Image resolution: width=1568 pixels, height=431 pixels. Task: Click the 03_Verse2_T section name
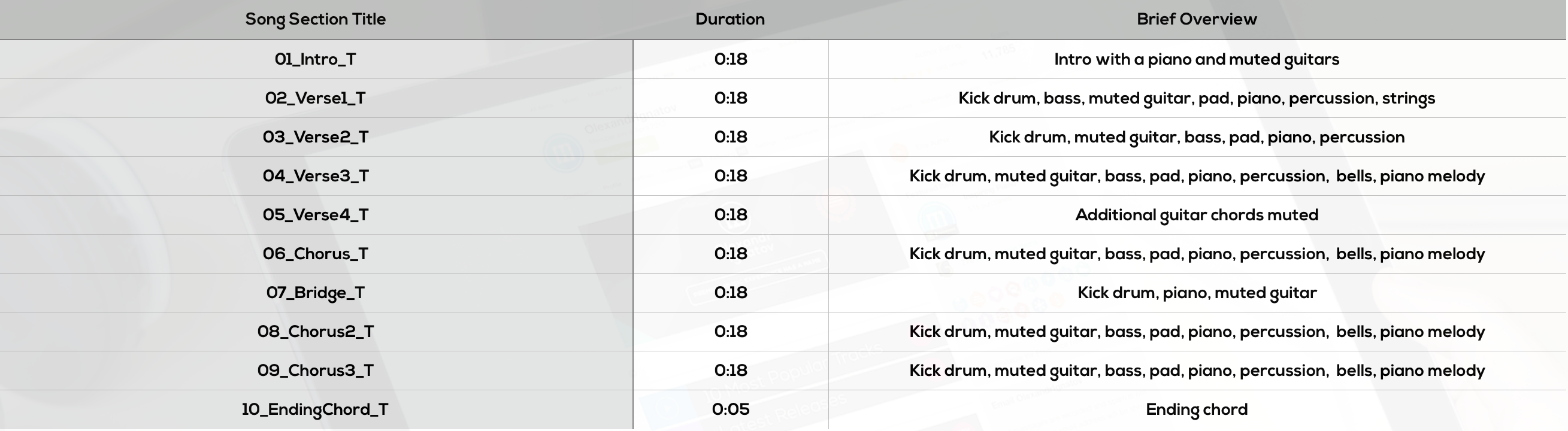pos(315,137)
